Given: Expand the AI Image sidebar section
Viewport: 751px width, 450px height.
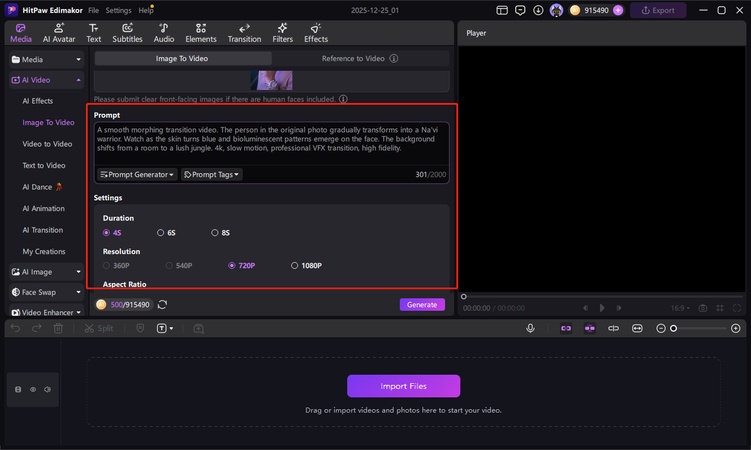Looking at the screenshot, I should tap(46, 271).
